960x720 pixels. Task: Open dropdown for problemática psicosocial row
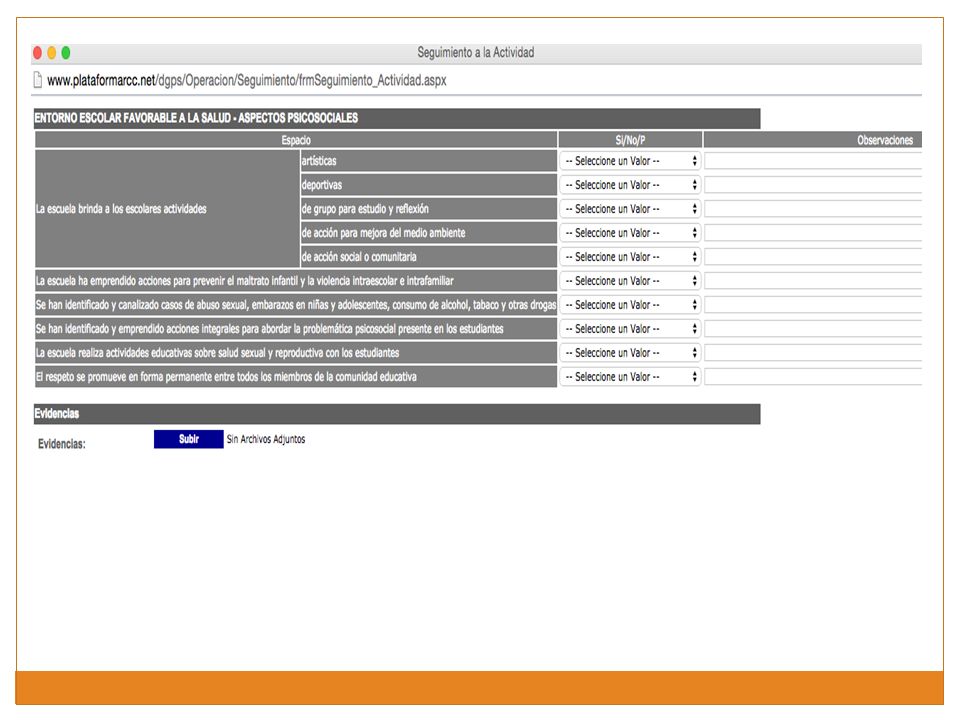tap(630, 329)
